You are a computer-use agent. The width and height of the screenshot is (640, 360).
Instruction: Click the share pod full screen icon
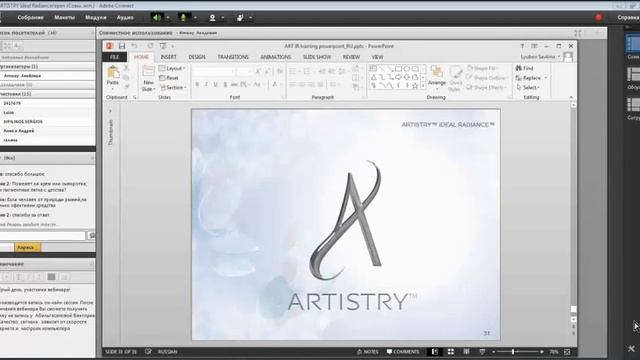[578, 33]
